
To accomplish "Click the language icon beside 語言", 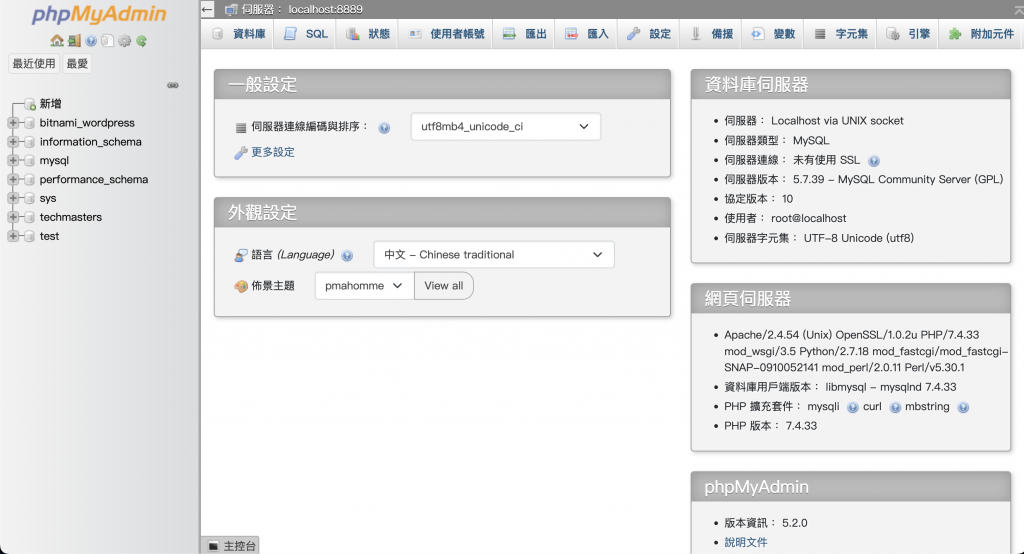I will coord(241,255).
